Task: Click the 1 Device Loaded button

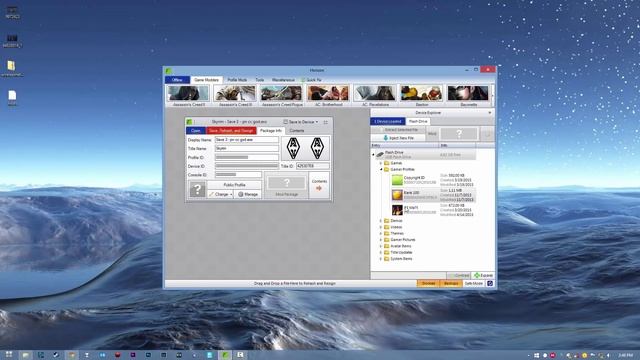Action: (x=388, y=122)
